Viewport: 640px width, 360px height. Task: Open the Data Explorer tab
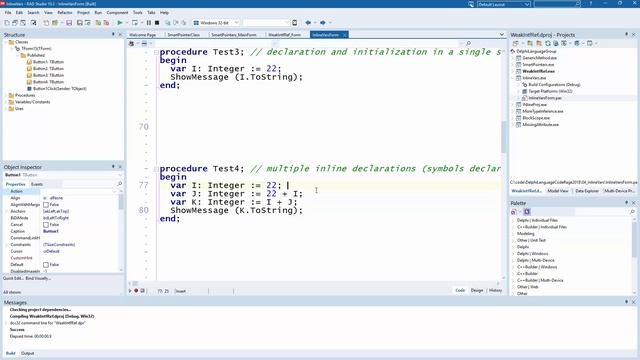click(587, 191)
